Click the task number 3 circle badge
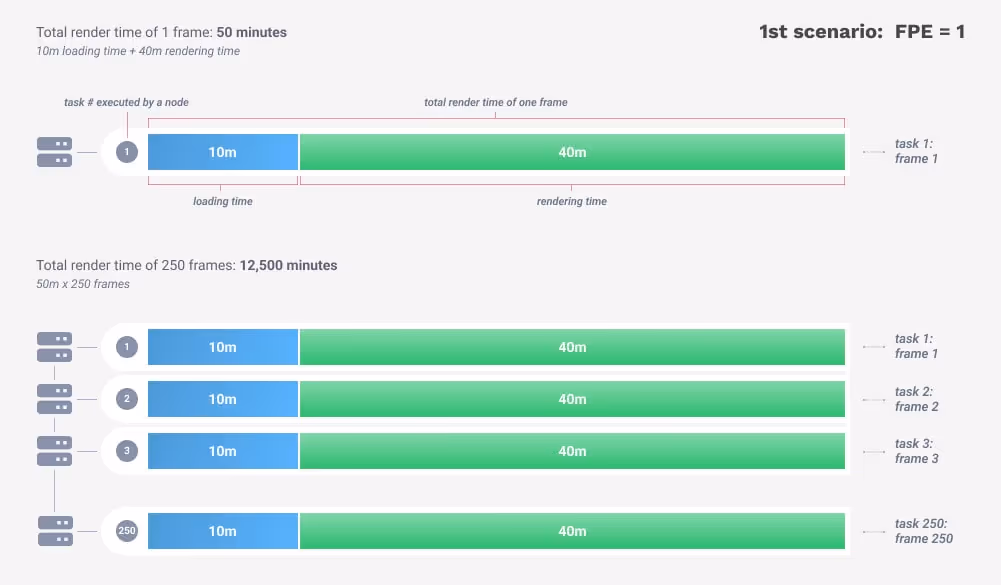The image size is (1001, 585). pos(127,451)
